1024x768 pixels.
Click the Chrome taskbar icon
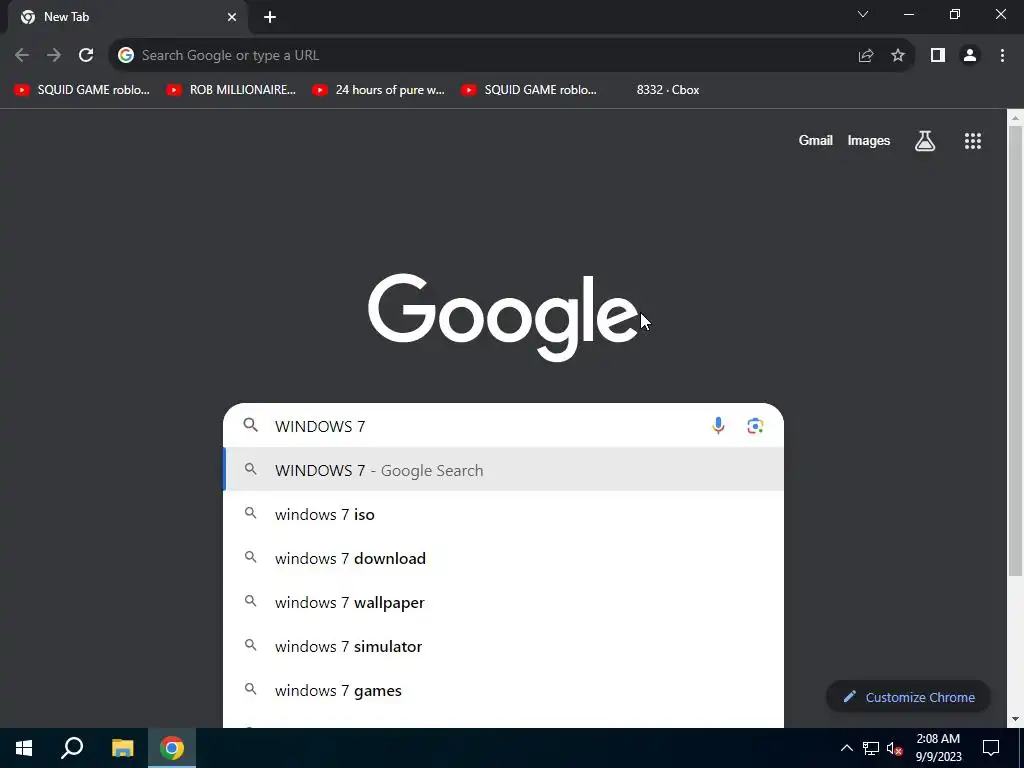pyautogui.click(x=172, y=748)
